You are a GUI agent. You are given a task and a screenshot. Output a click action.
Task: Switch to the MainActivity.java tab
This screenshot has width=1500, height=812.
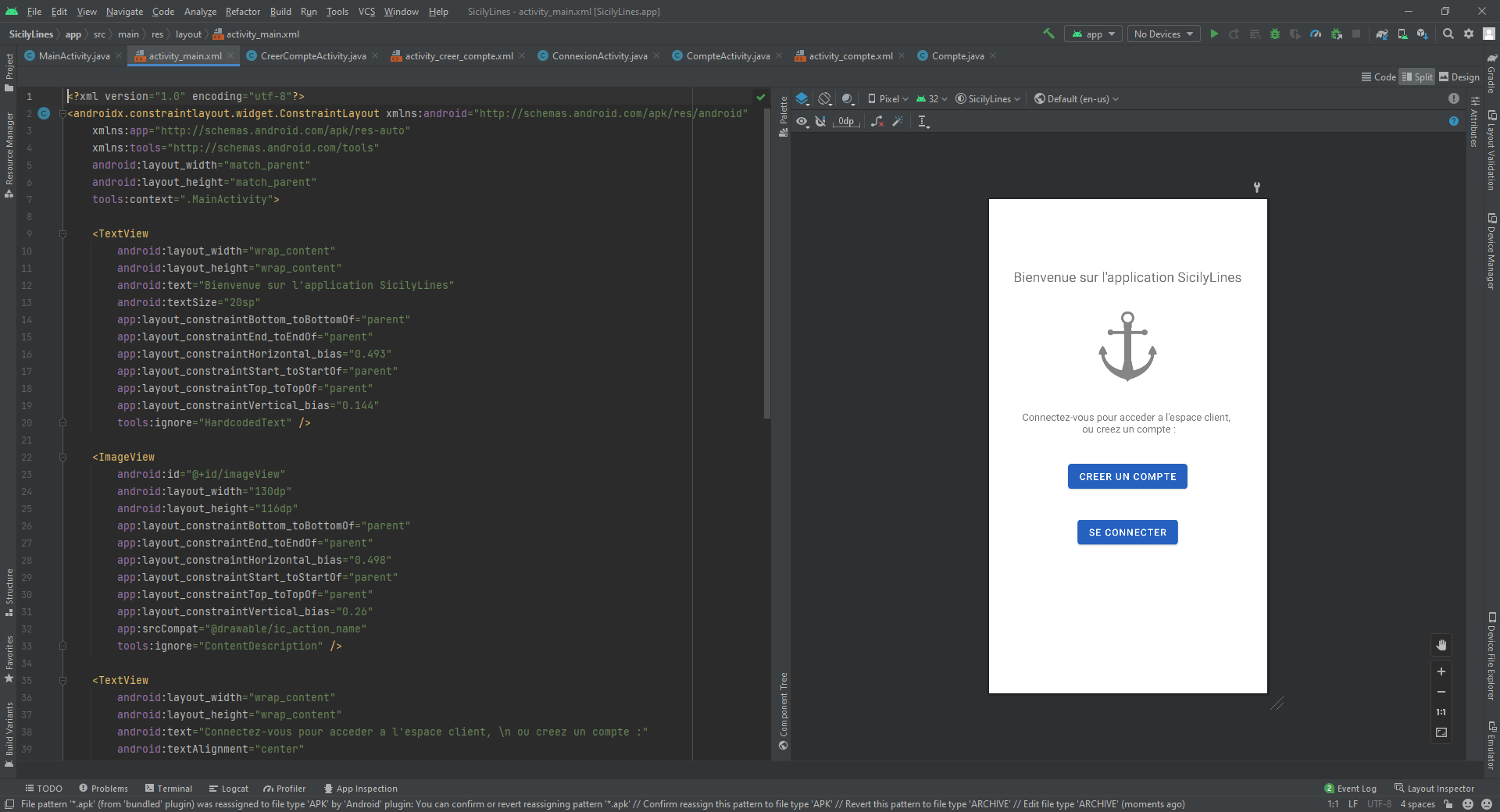[73, 55]
